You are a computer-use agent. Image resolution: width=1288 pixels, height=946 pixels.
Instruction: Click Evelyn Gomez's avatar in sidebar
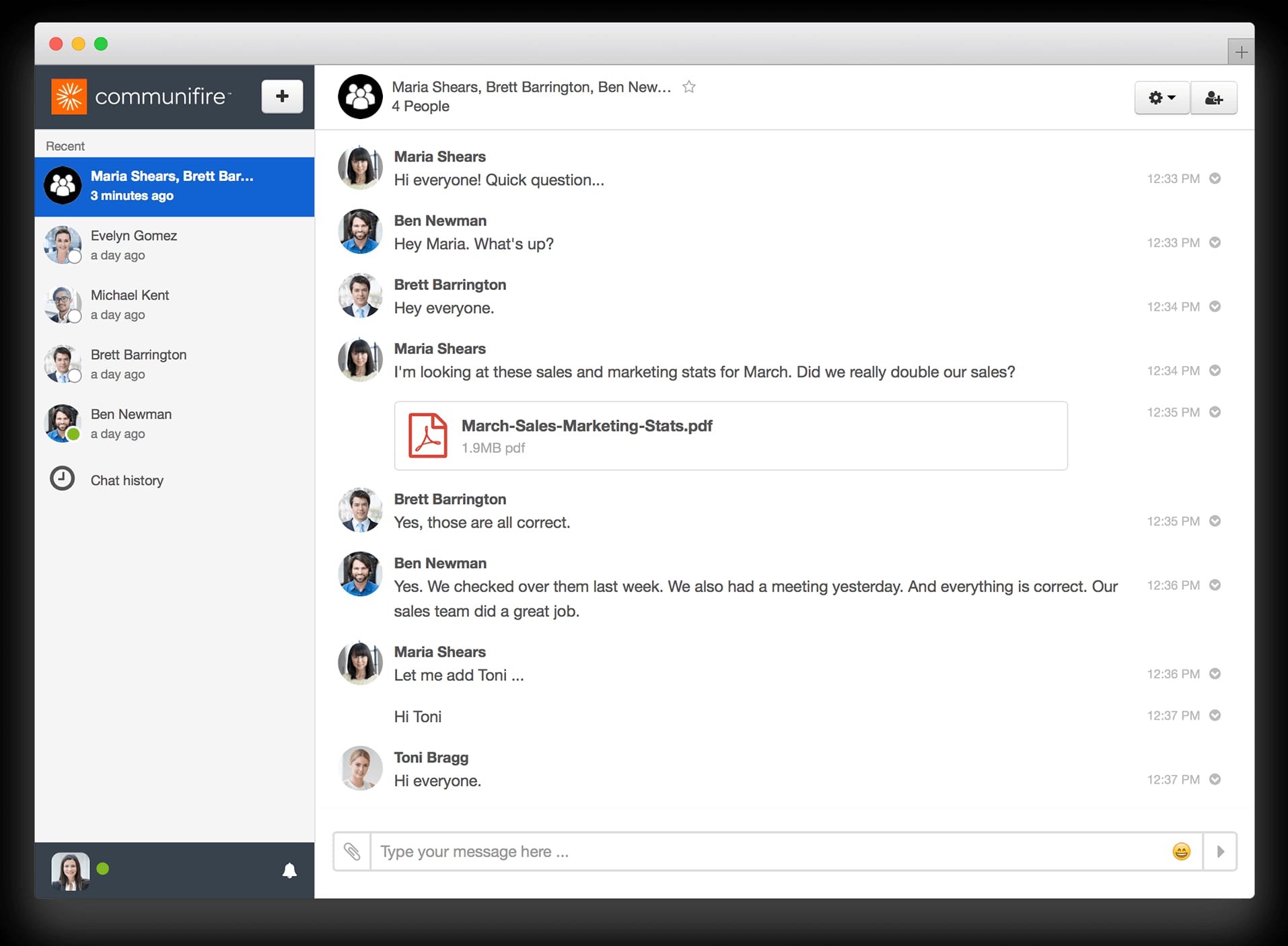click(63, 245)
